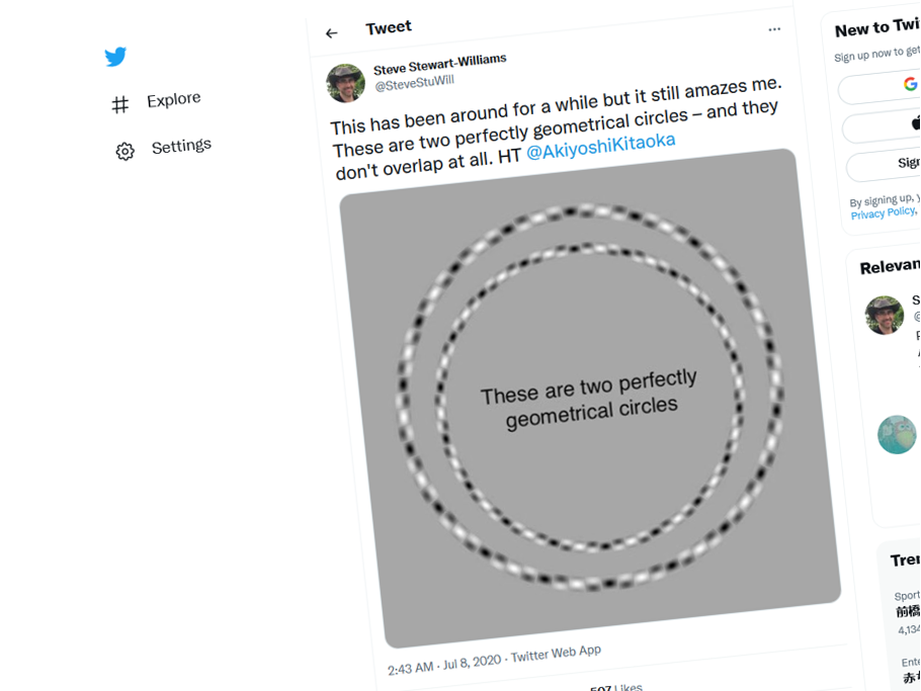
Task: Click the @SteveStuWill handle
Action: (x=414, y=82)
